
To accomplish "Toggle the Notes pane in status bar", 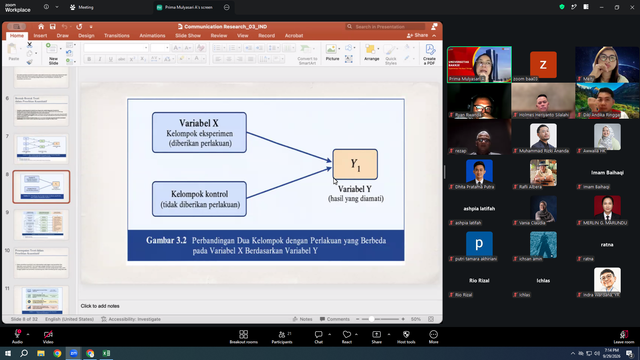I will click(x=302, y=319).
